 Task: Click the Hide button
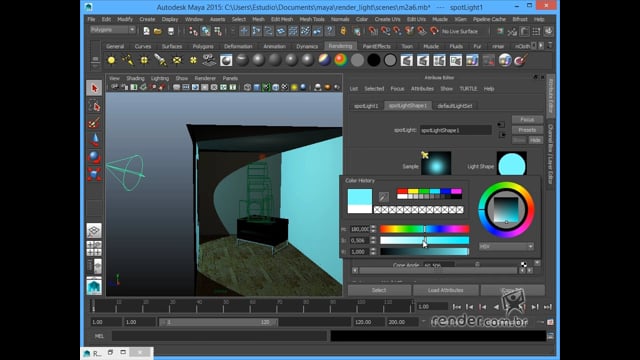(x=535, y=140)
